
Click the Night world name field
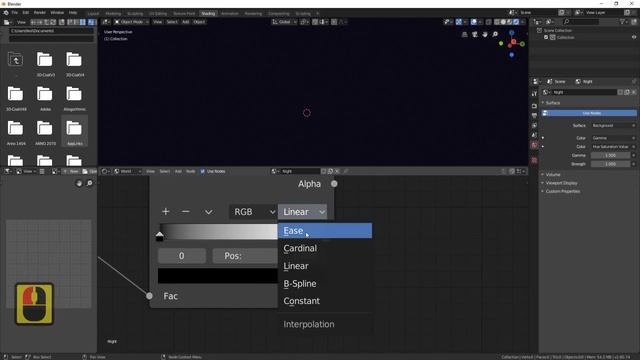click(x=584, y=93)
